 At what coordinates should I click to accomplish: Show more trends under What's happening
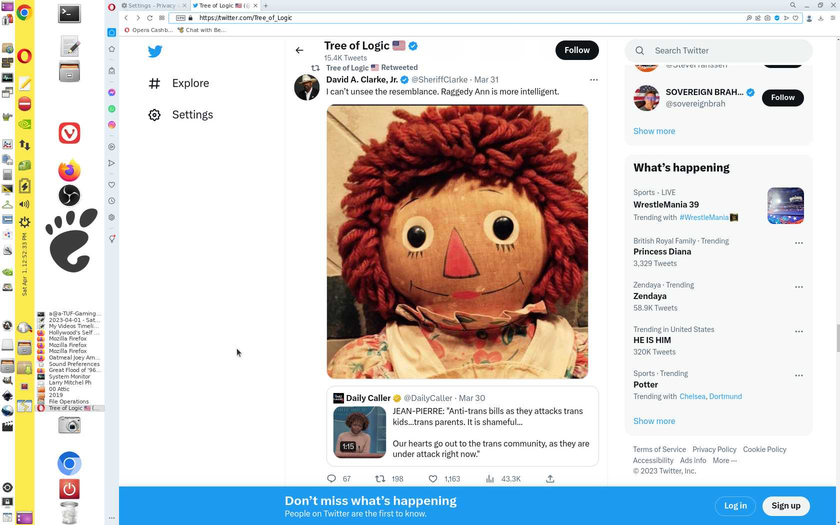click(x=654, y=421)
